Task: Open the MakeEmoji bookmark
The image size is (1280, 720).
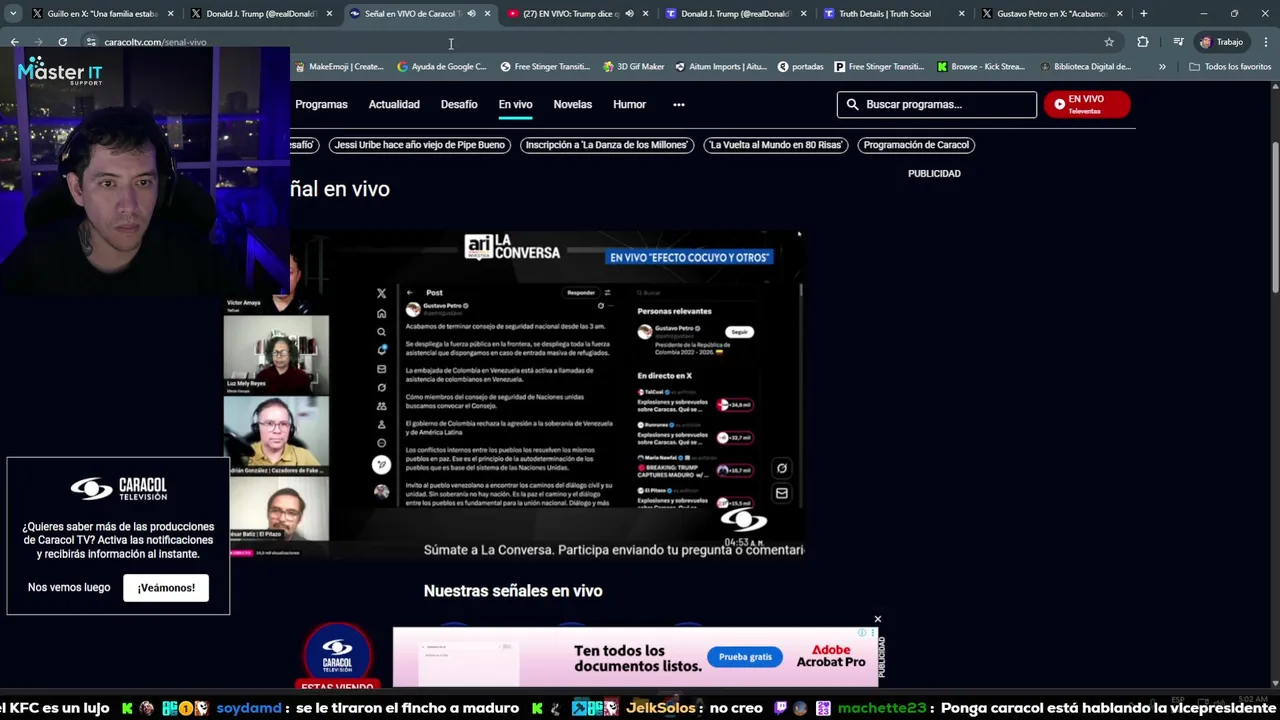Action: point(337,67)
